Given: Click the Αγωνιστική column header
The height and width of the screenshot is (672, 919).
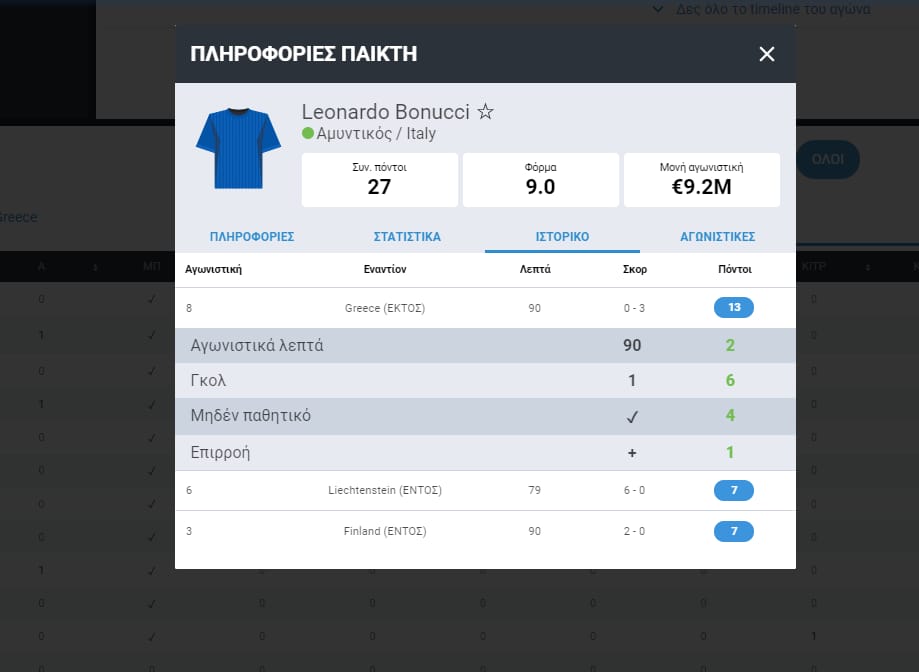Looking at the screenshot, I should [x=213, y=270].
